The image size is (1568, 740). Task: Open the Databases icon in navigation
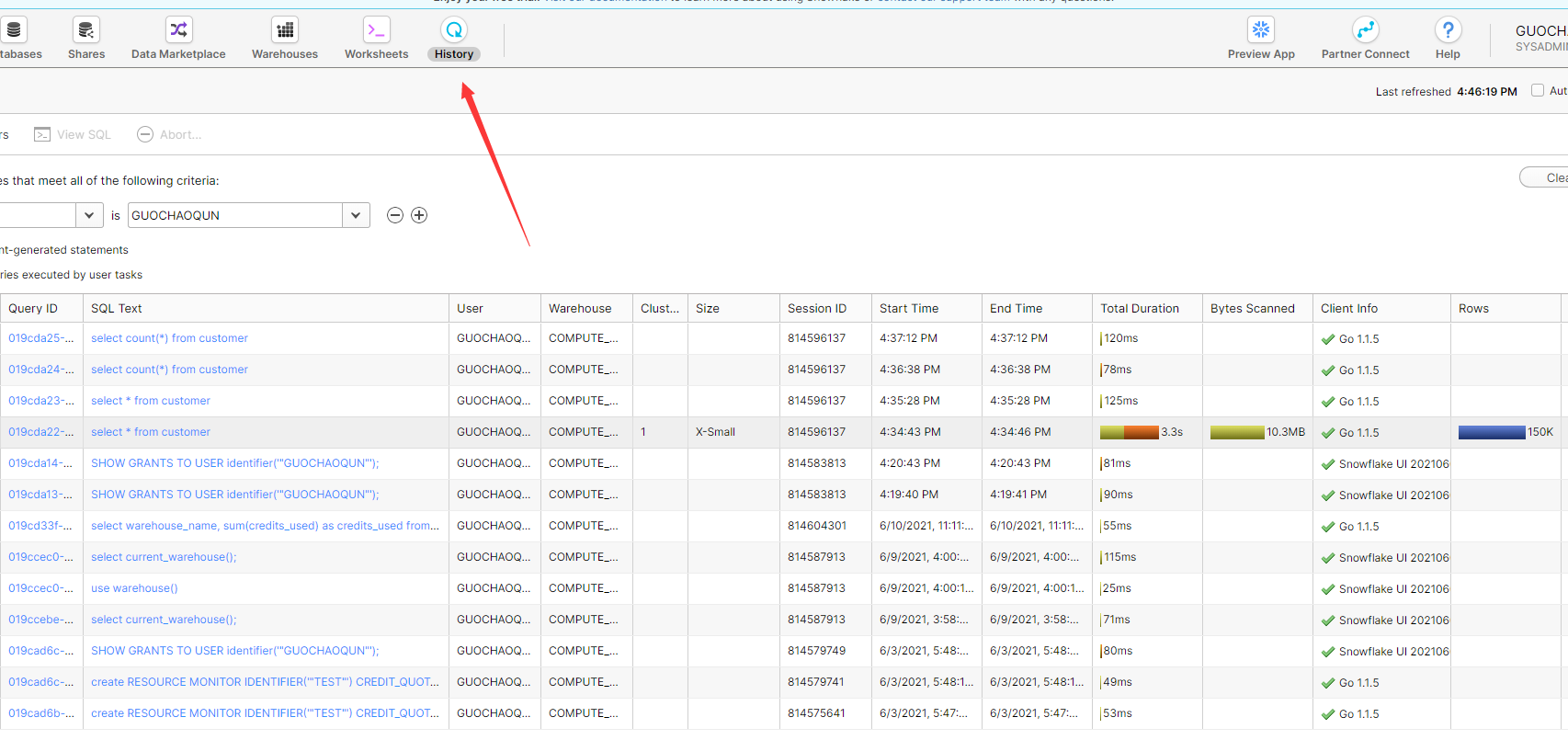[14, 30]
